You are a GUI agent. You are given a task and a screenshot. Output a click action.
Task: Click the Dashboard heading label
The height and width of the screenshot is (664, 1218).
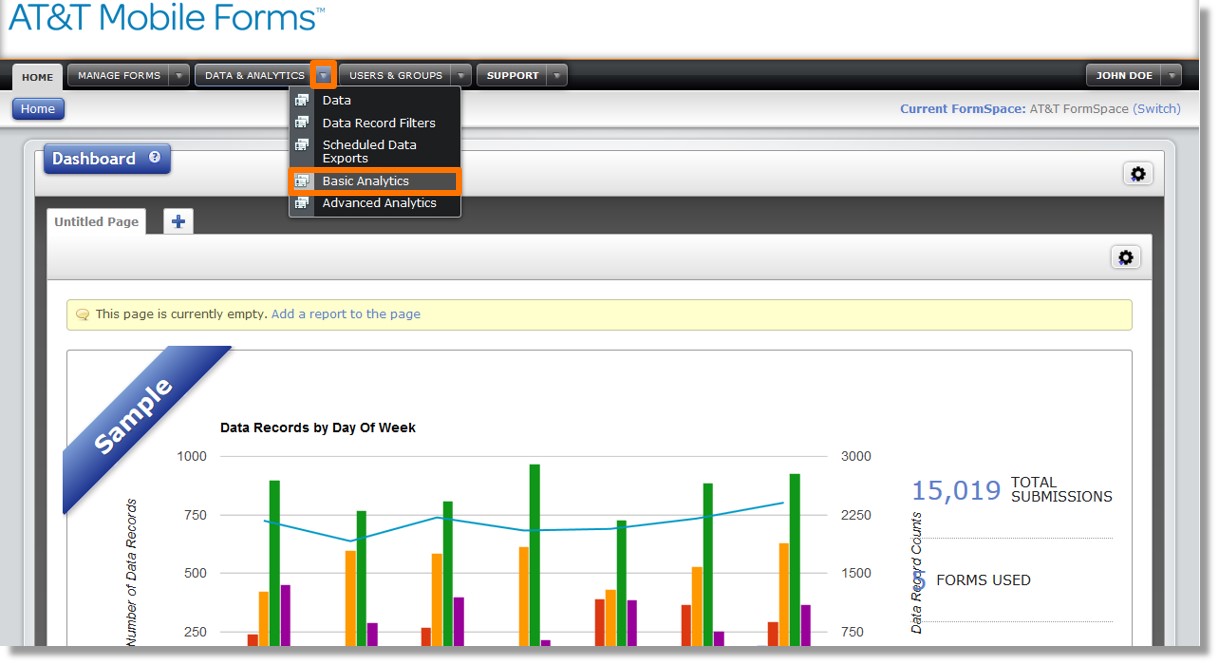(94, 158)
